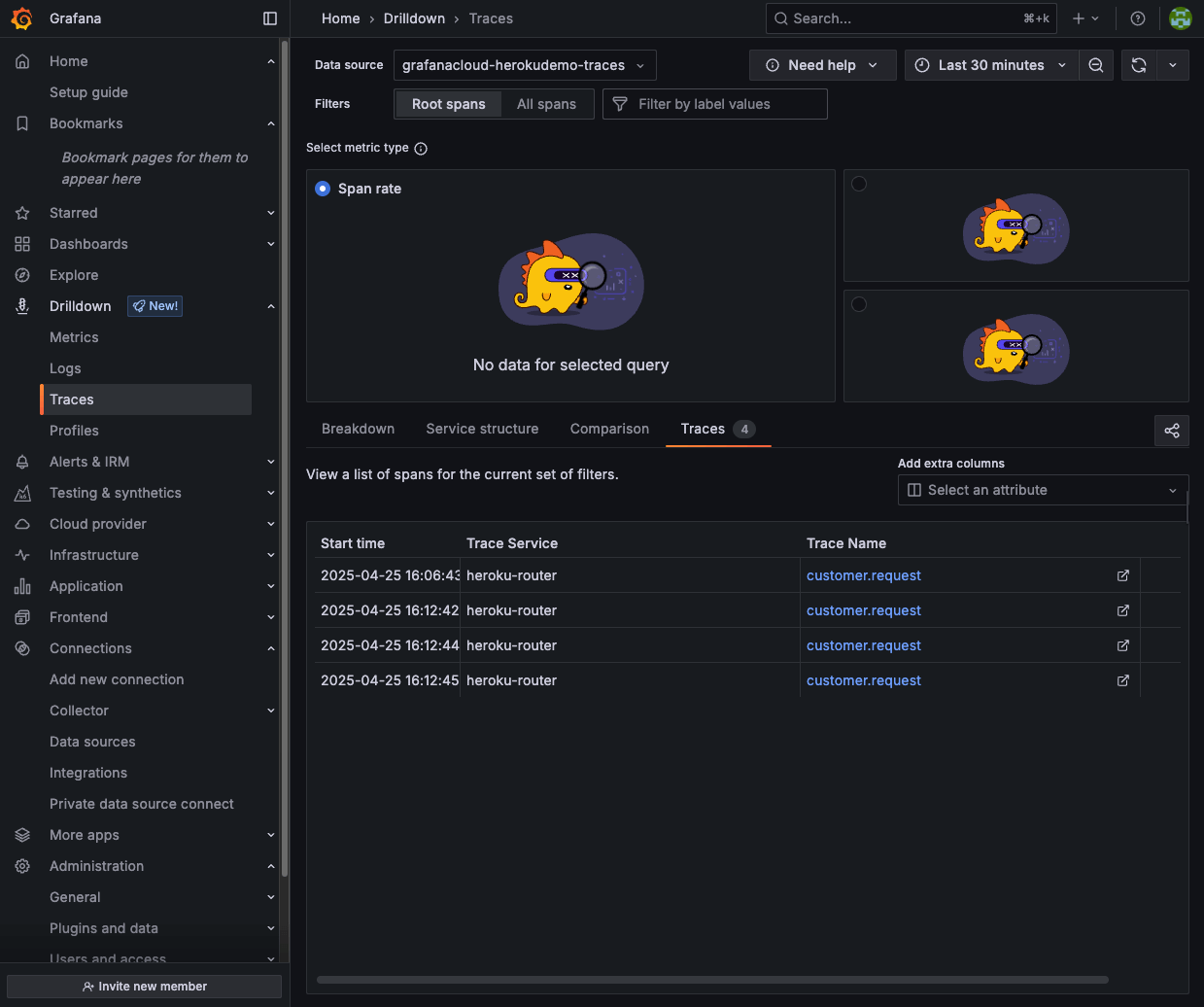Collapse the Connections section chevron
The image size is (1204, 1007).
pyautogui.click(x=271, y=648)
